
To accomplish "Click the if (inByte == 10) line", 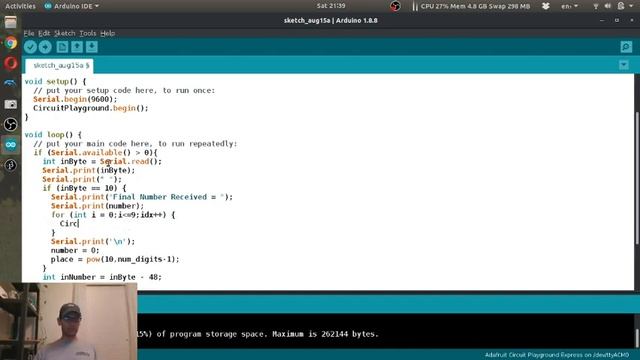I will click(x=84, y=188).
